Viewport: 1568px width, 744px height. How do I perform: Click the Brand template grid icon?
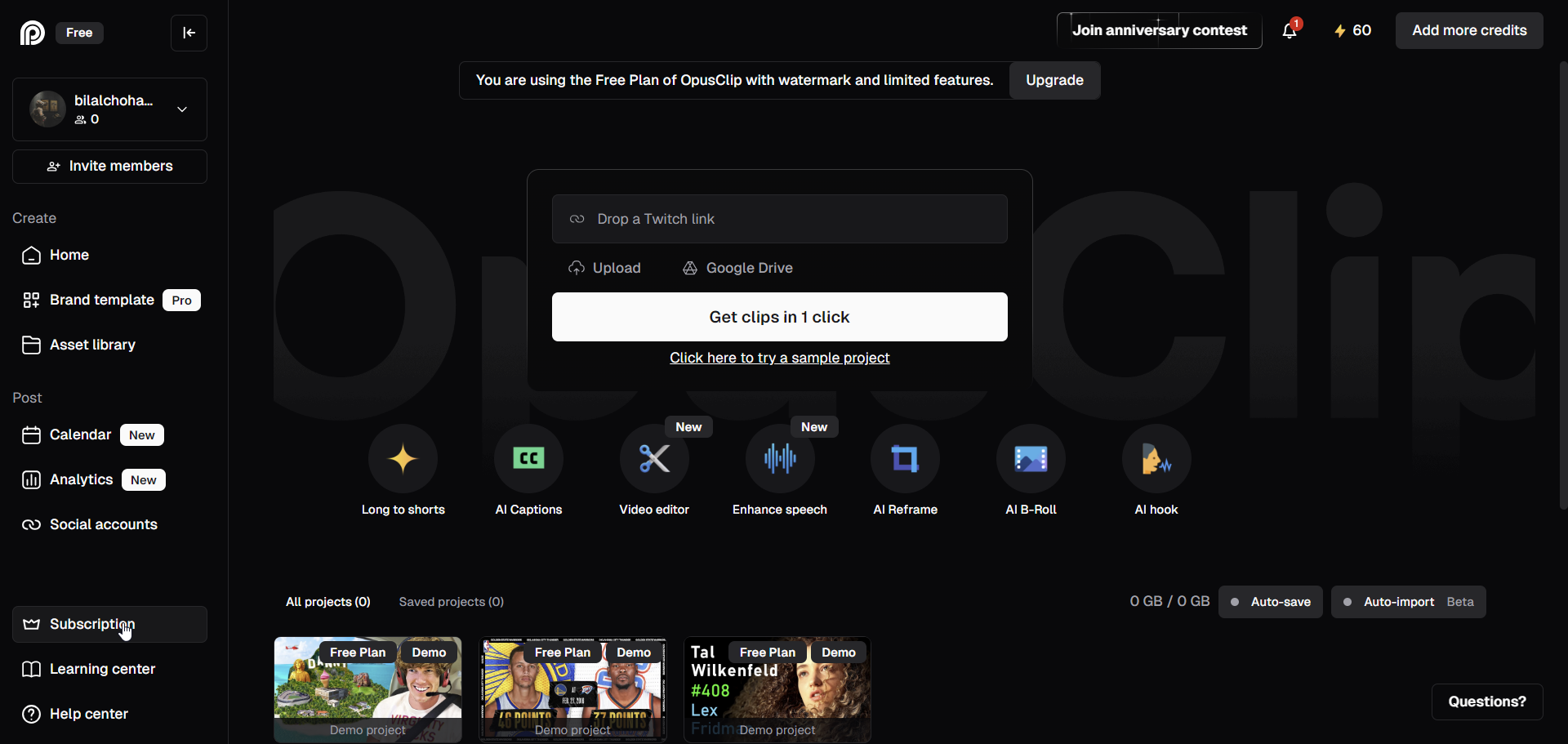click(31, 301)
